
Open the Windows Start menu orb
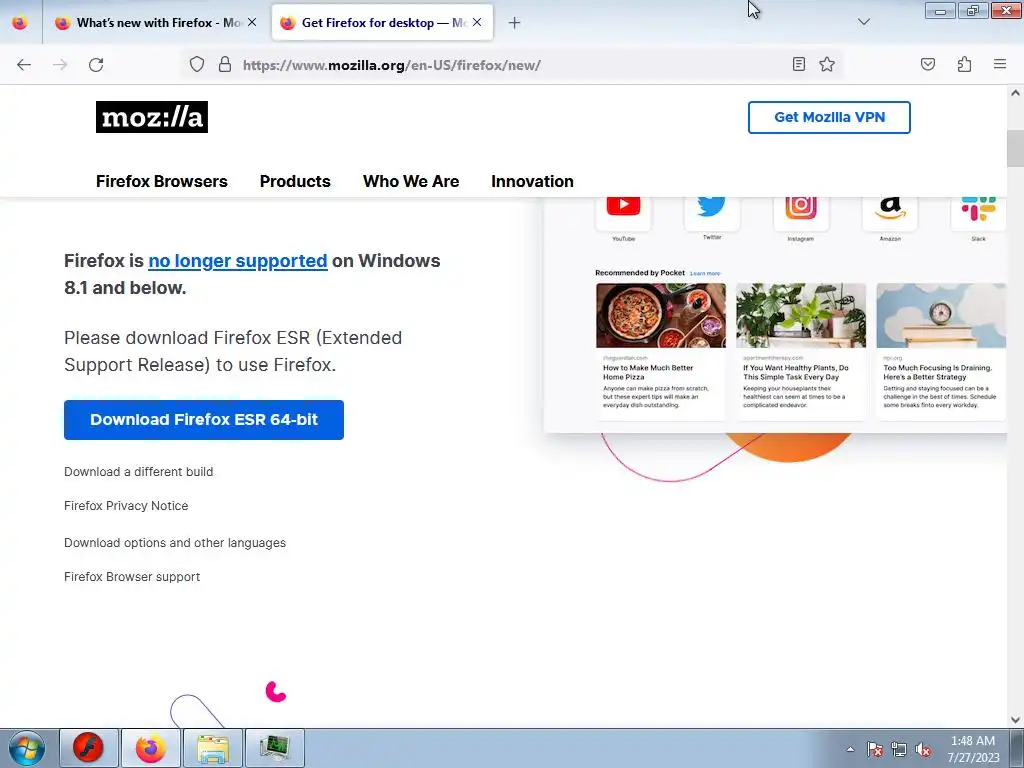[x=27, y=748]
